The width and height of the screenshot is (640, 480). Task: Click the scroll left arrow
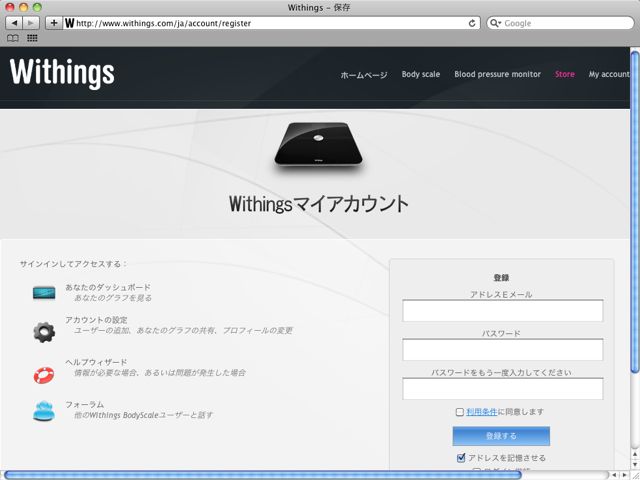tap(614, 475)
